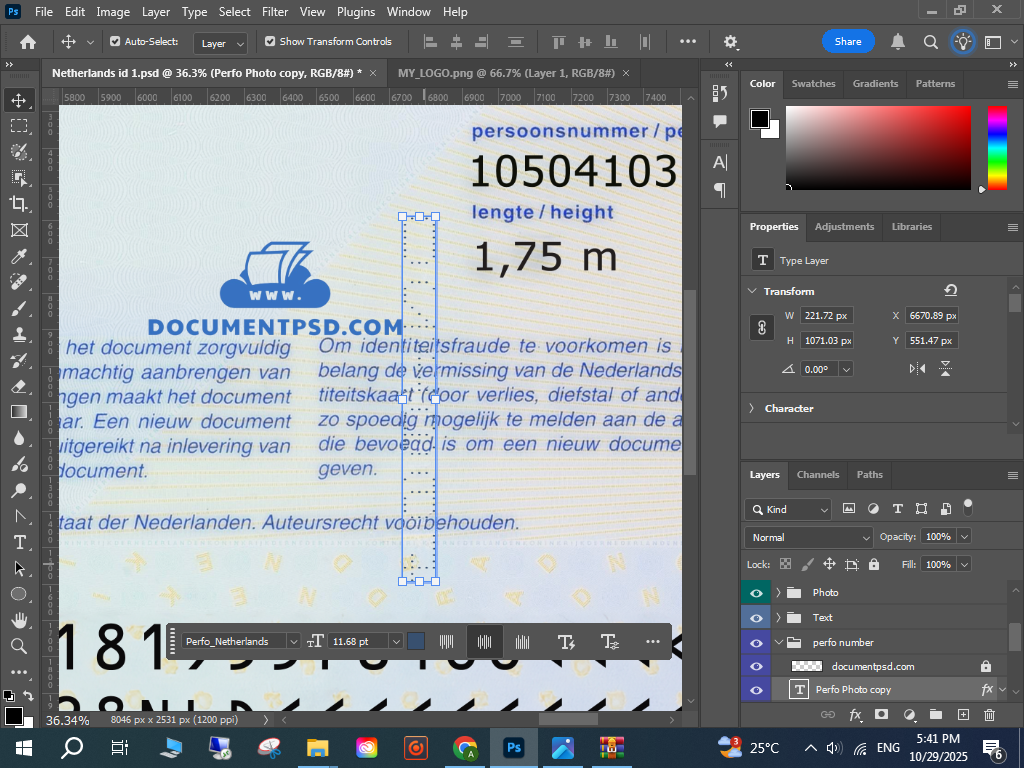Click the delete layer trash icon

click(x=989, y=714)
